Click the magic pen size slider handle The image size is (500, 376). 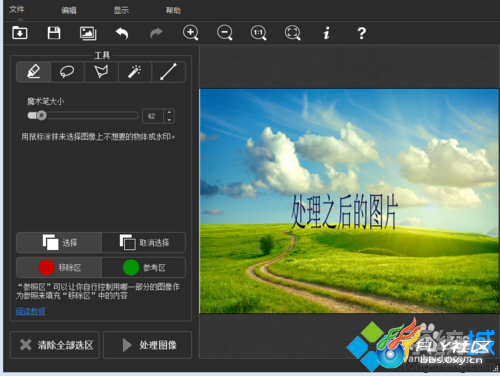pos(41,116)
